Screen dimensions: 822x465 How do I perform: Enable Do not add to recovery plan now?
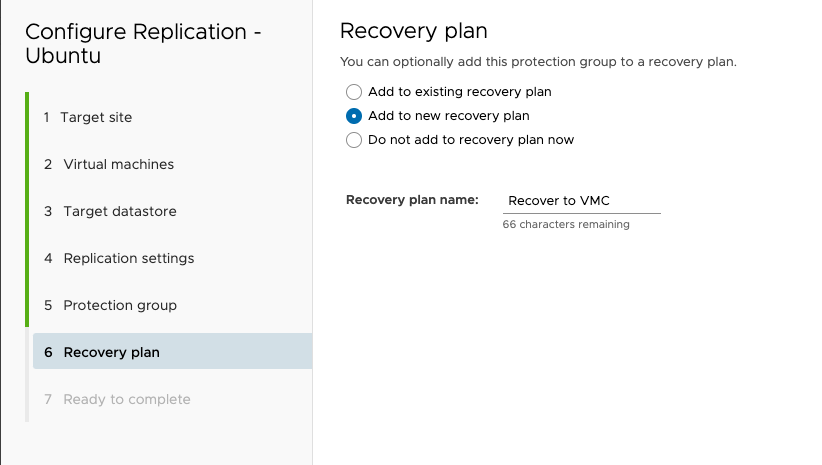coord(354,140)
